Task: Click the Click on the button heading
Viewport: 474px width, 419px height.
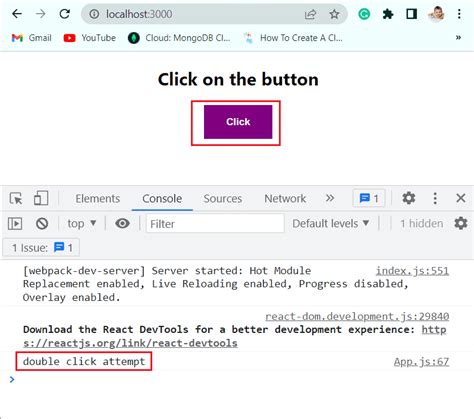Action: 238,80
